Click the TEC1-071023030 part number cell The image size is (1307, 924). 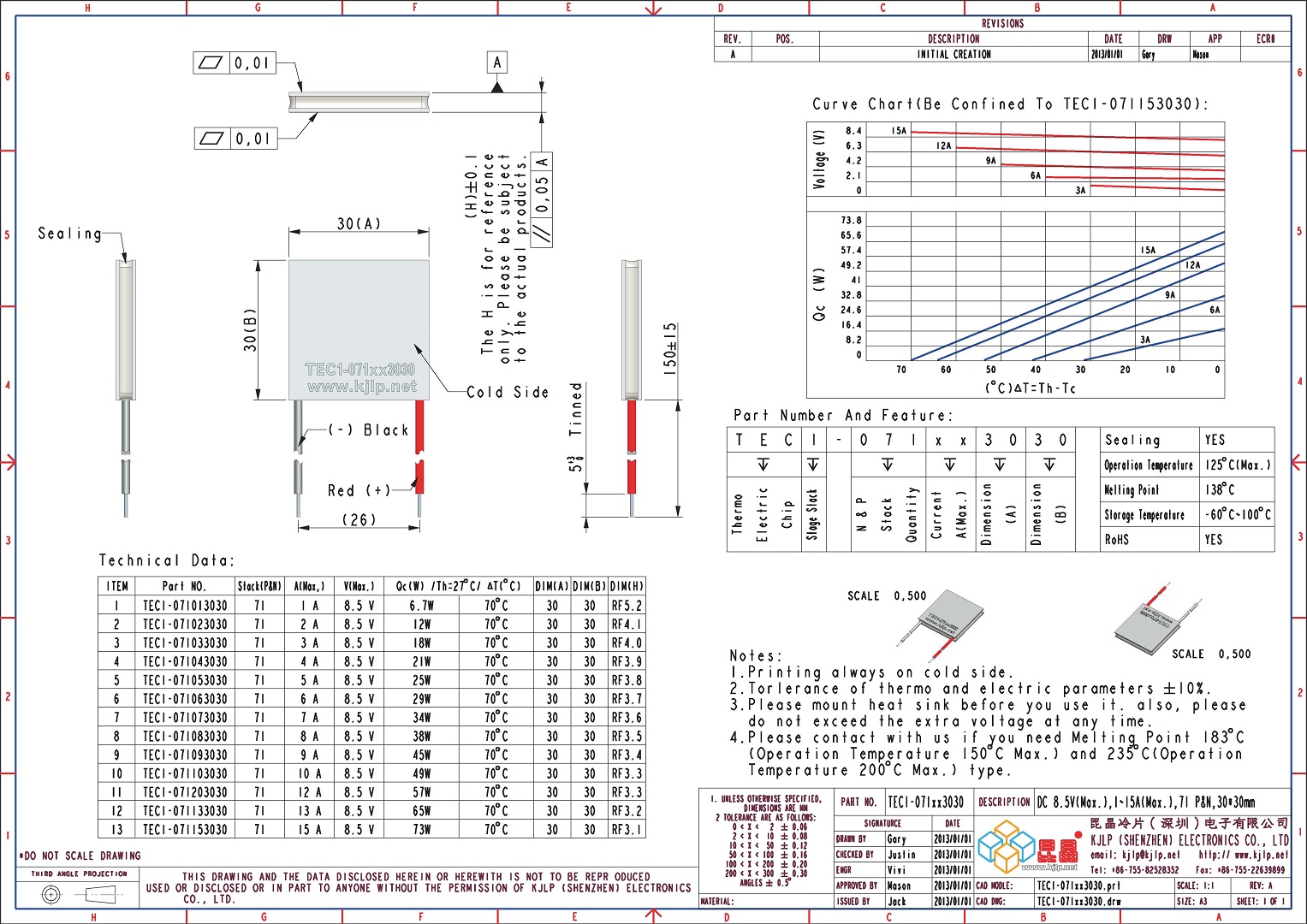[185, 625]
